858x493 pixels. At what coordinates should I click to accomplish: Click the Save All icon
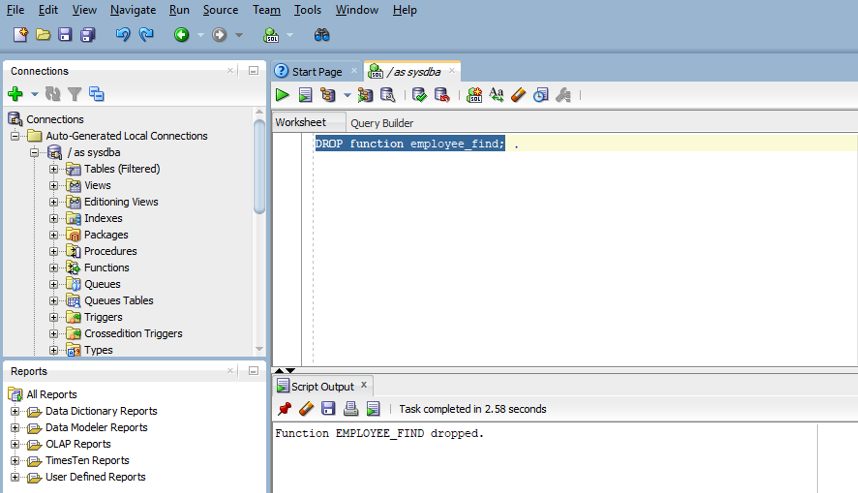point(88,35)
